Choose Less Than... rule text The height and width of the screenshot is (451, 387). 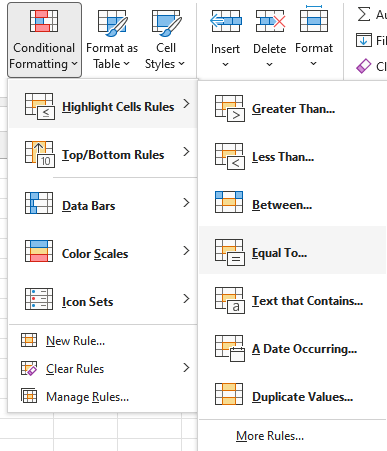point(283,157)
